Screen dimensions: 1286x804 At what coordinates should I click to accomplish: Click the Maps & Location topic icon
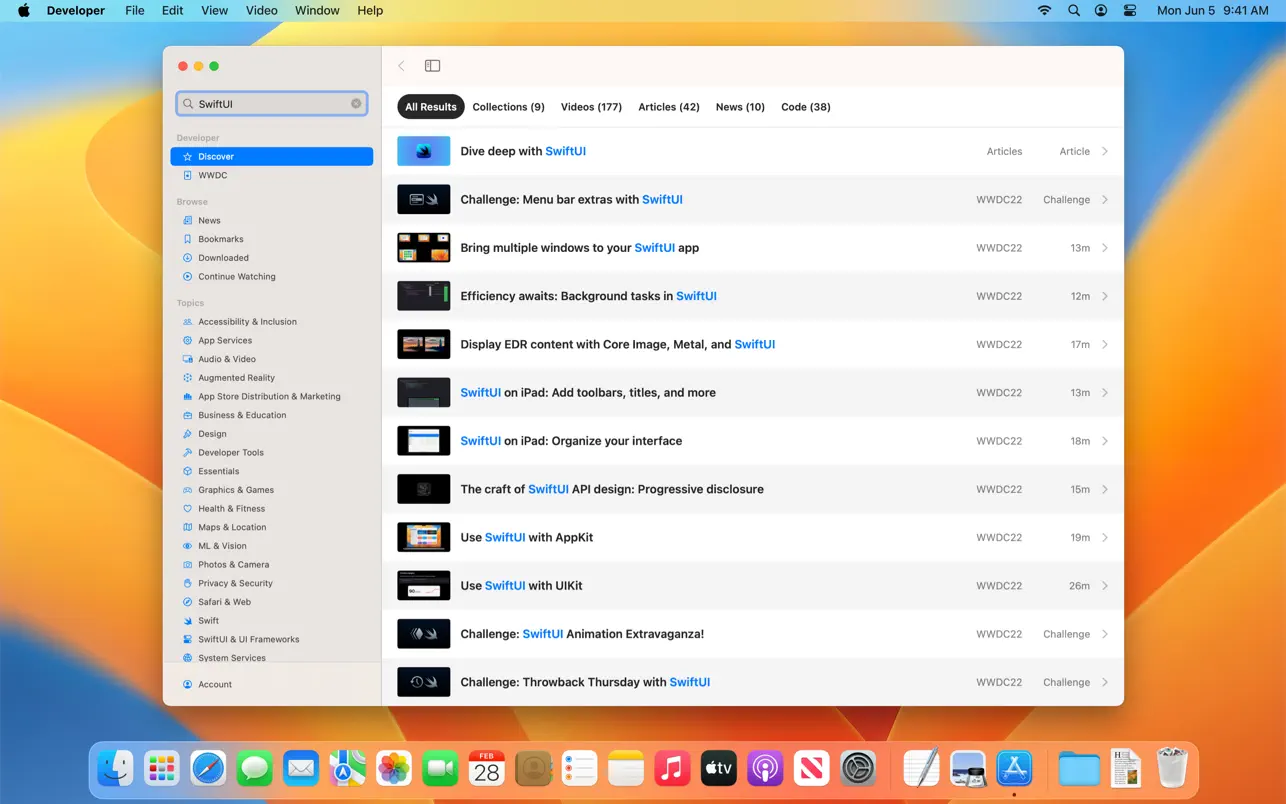tap(187, 527)
